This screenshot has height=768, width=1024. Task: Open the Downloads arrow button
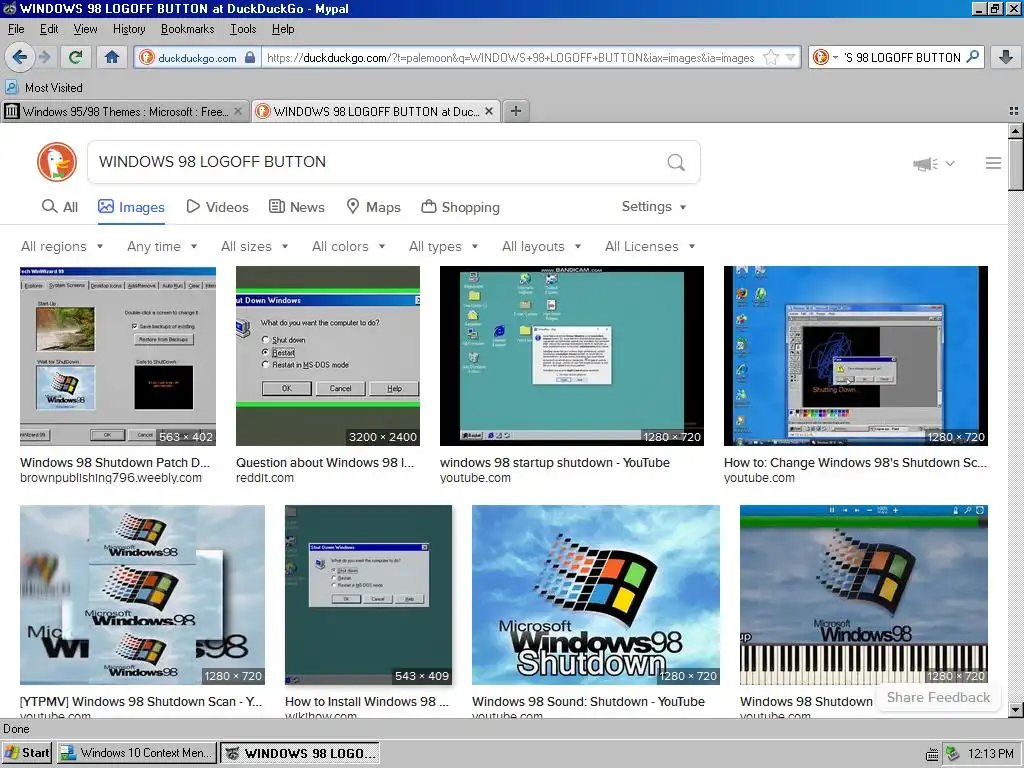click(1006, 57)
